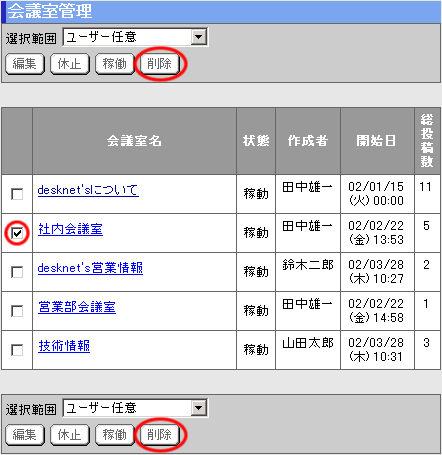Viewport: 442px width, 455px height.
Task: Click the top 休止 suspend button
Action: (70, 64)
